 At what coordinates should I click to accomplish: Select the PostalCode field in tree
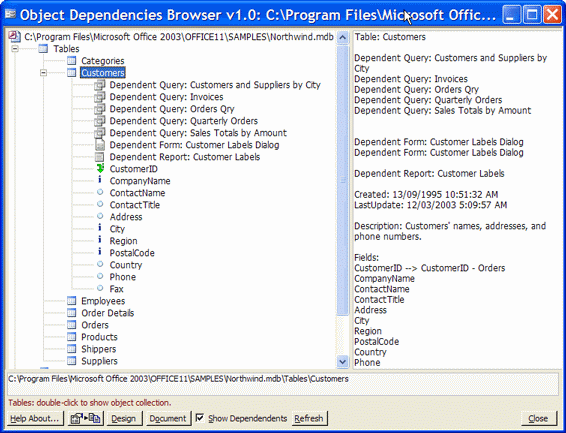point(132,253)
